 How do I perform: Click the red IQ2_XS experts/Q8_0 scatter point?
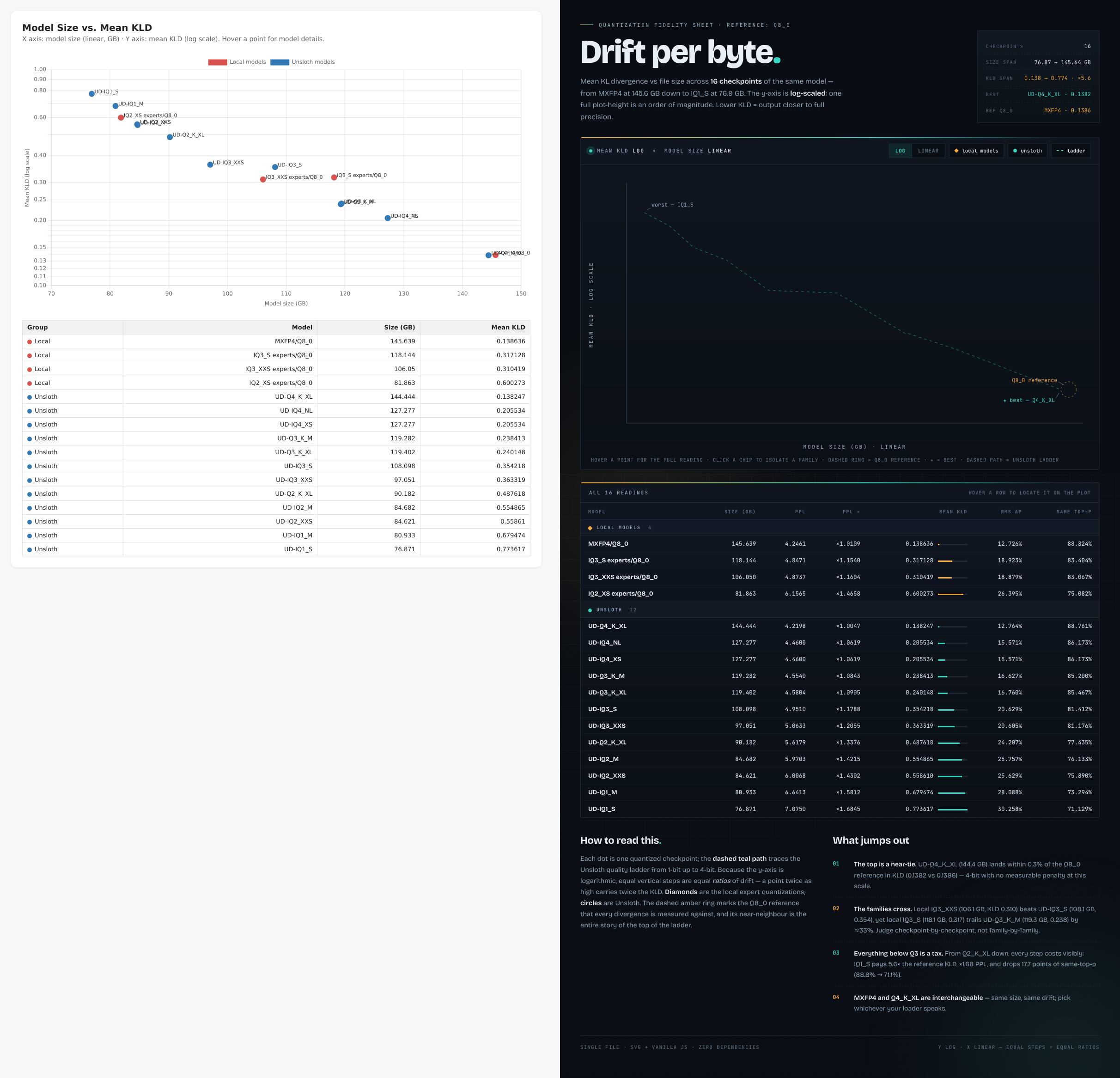click(121, 118)
